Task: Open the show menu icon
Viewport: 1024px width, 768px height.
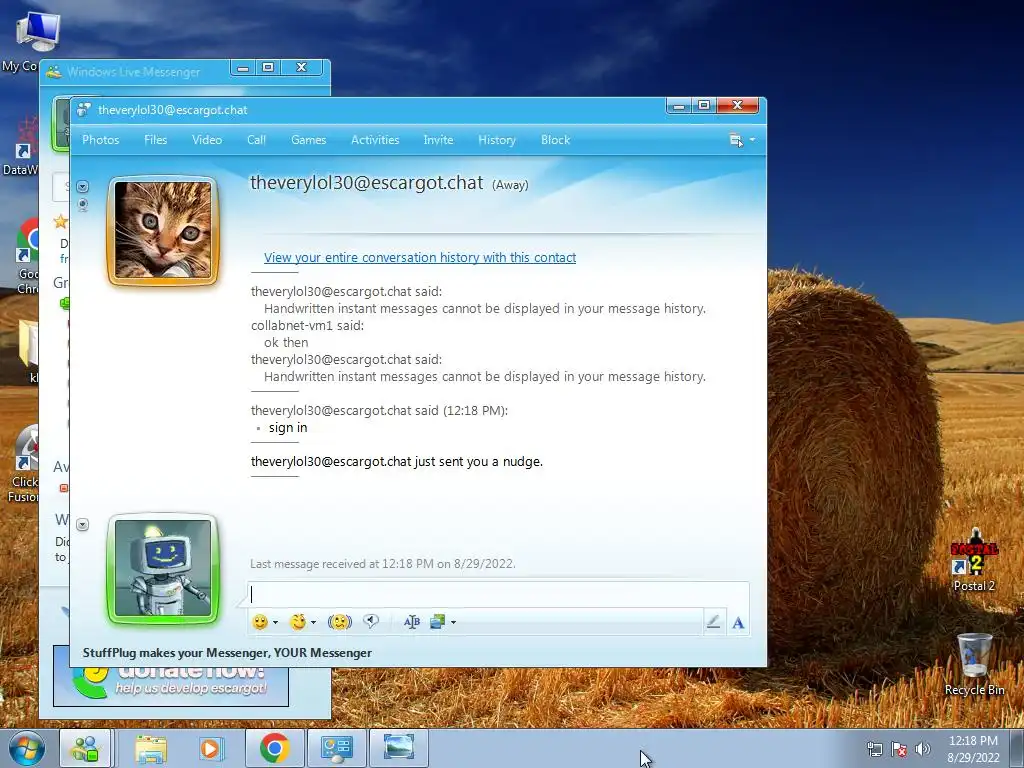Action: click(x=736, y=140)
